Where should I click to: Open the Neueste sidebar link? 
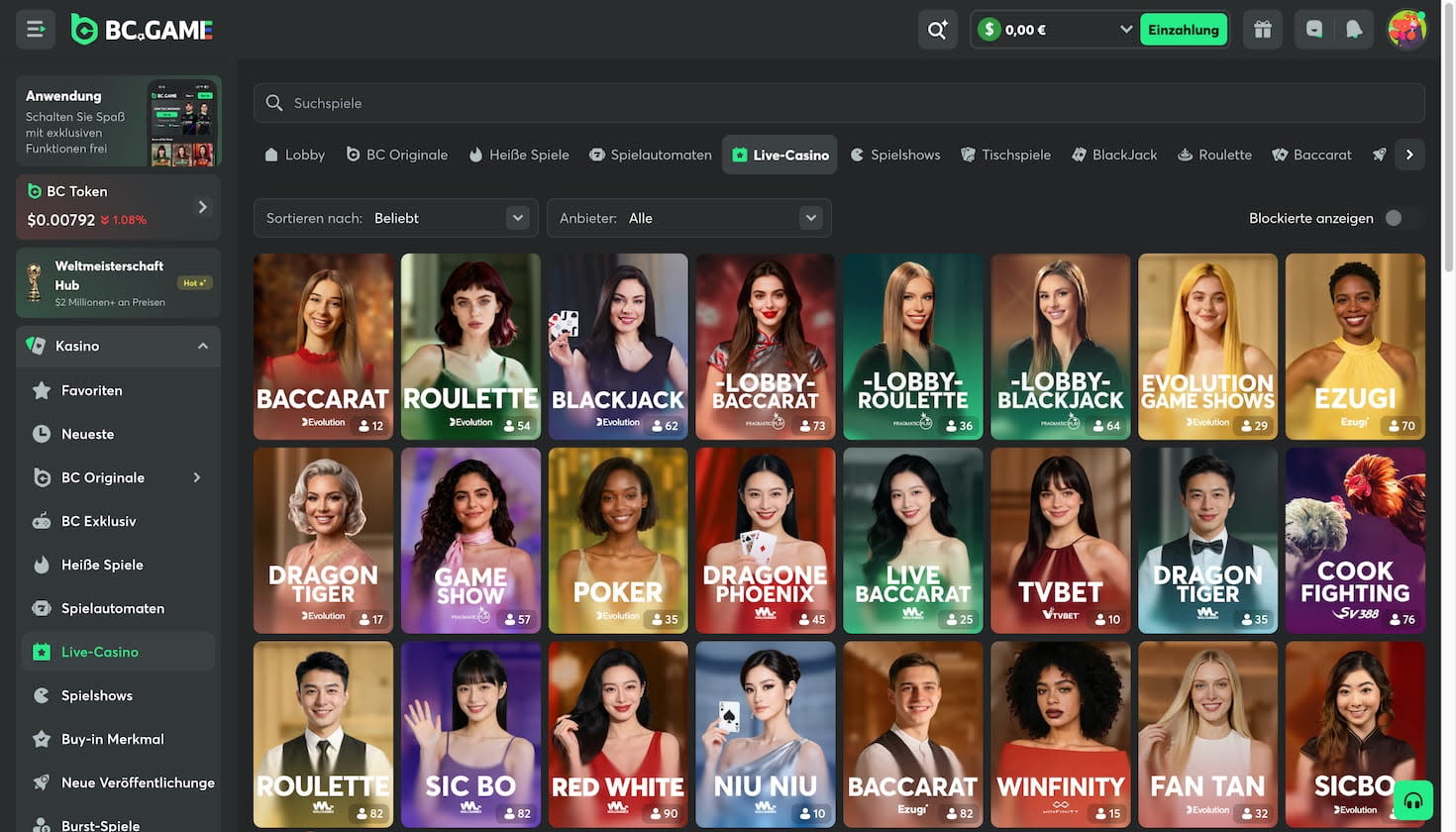pos(118,434)
